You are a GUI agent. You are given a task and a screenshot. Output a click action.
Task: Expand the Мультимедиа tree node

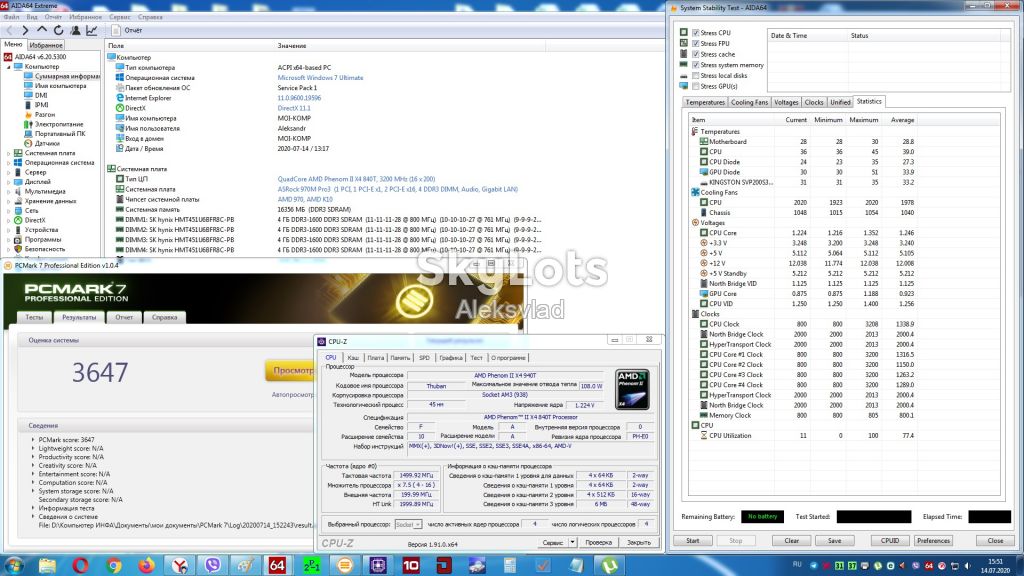pyautogui.click(x=8, y=191)
